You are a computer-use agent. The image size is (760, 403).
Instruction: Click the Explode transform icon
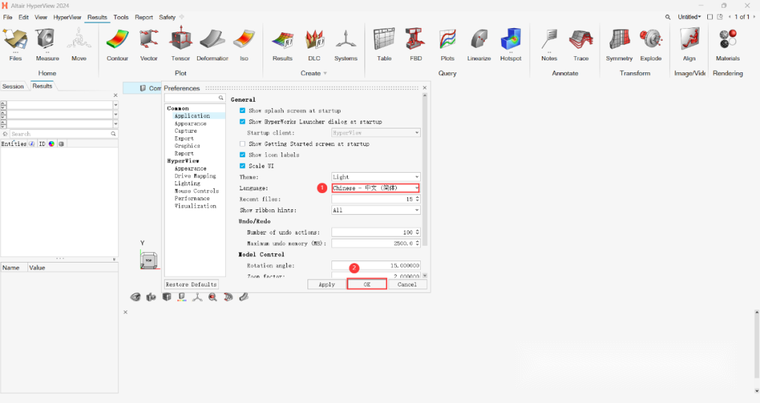coord(651,42)
